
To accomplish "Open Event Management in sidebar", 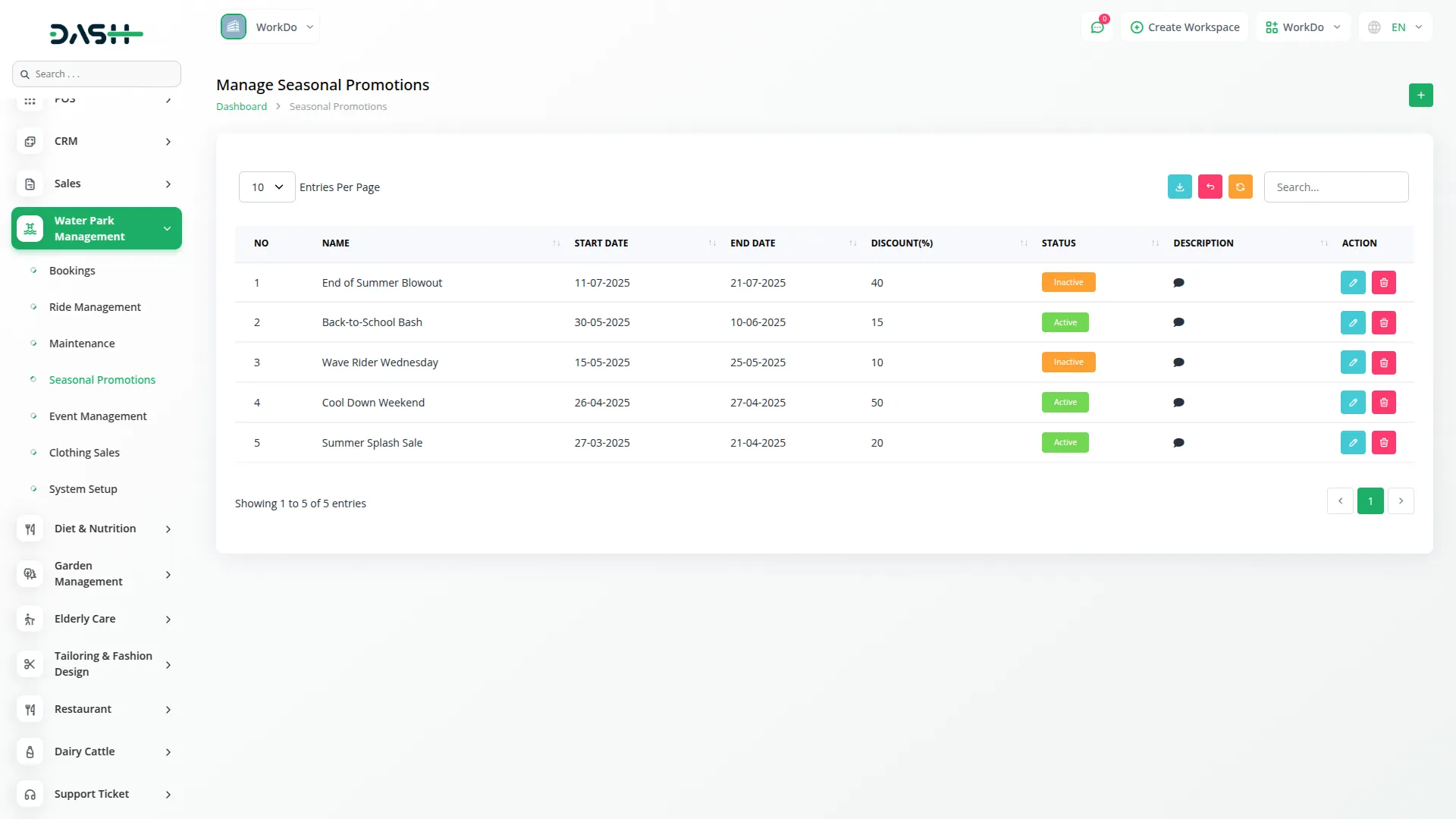I will tap(98, 416).
